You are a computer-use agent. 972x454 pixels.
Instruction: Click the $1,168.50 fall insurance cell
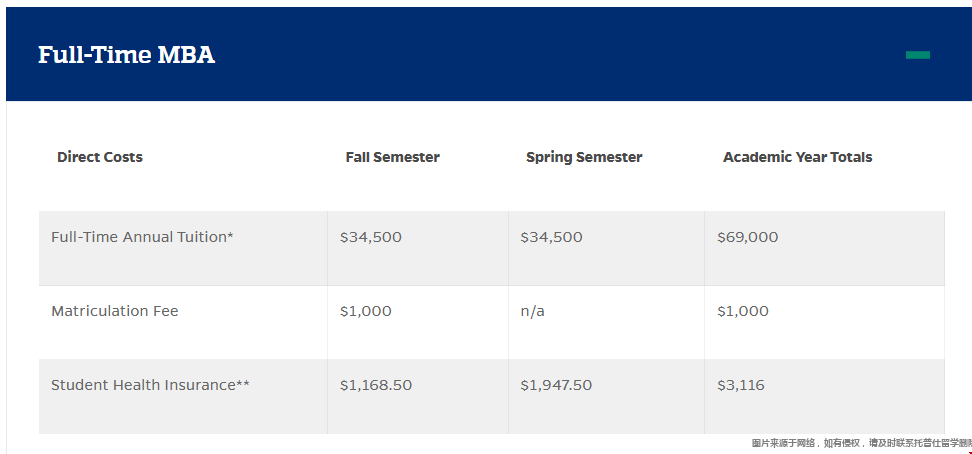coord(376,385)
